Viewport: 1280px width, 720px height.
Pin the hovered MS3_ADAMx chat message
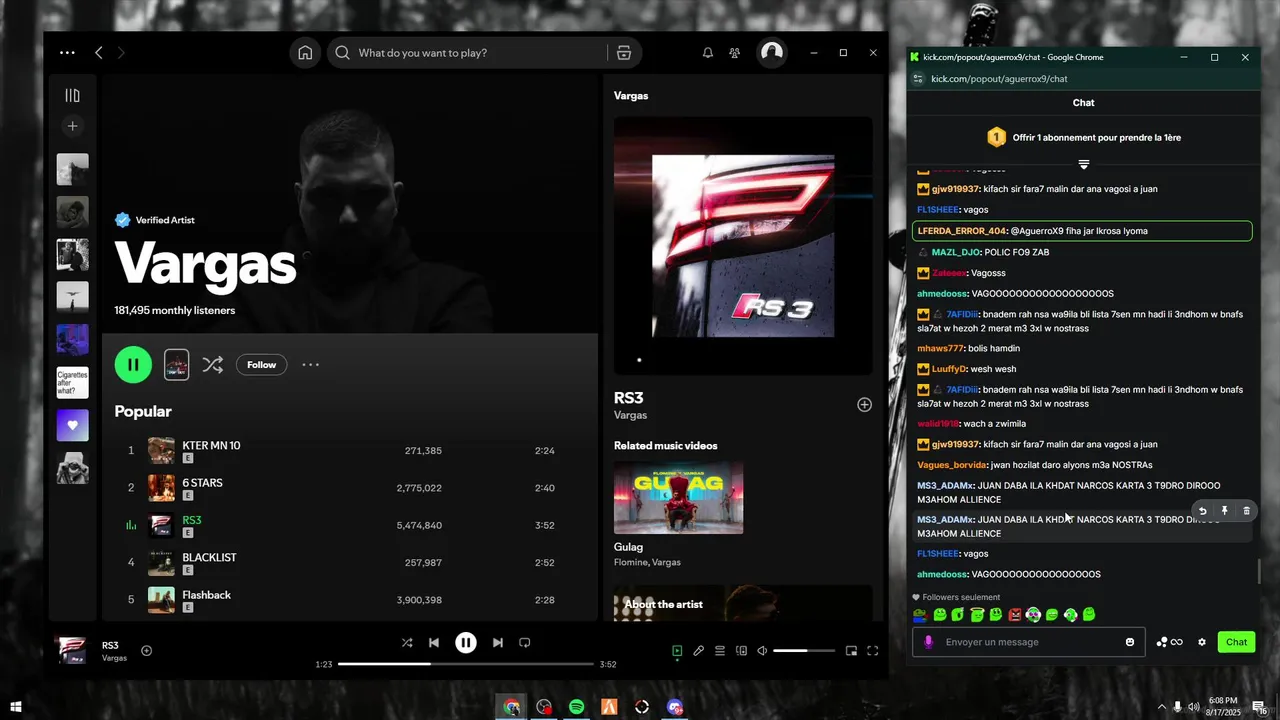tap(1224, 511)
